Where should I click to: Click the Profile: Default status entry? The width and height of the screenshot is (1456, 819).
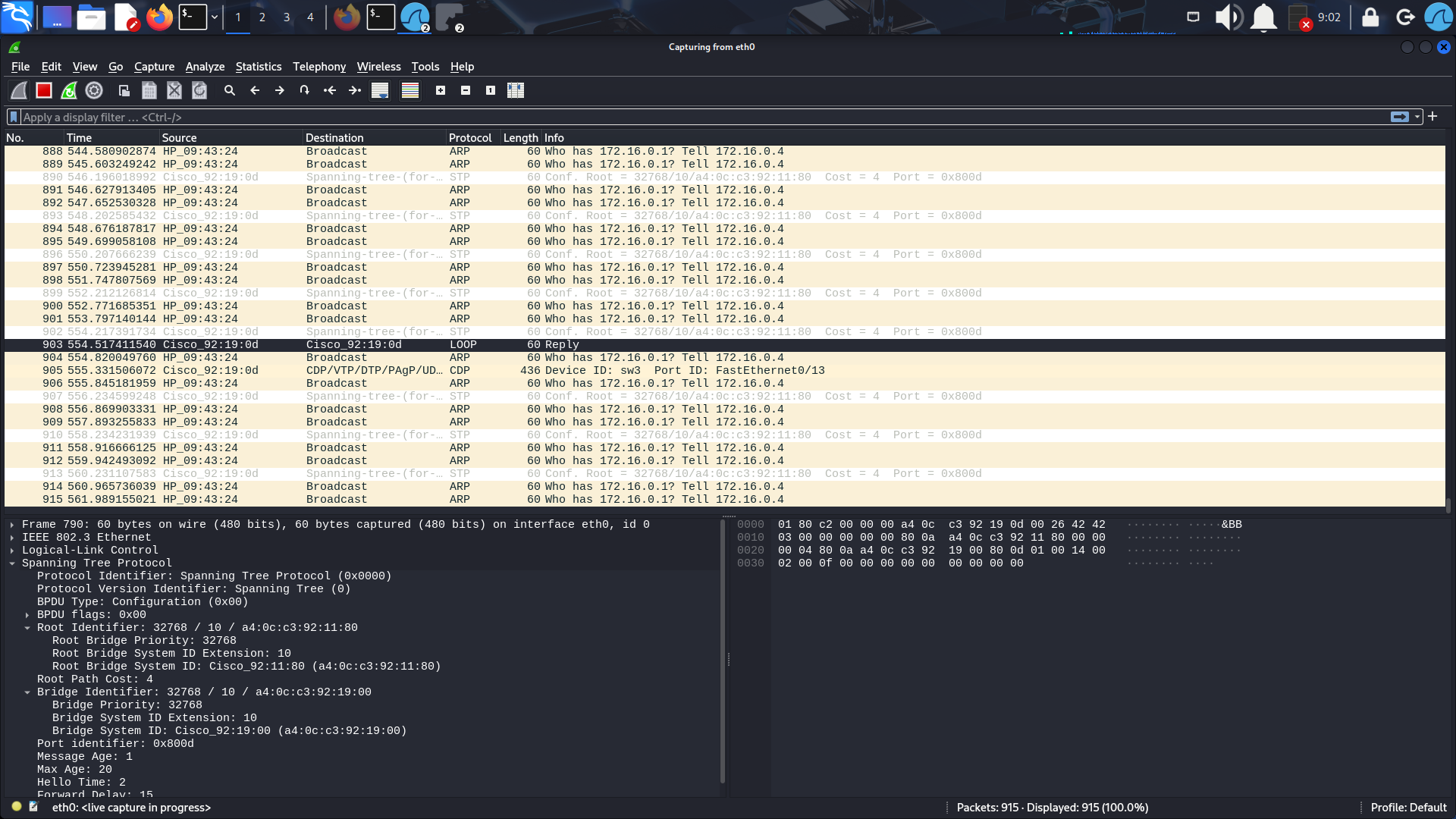[1408, 808]
